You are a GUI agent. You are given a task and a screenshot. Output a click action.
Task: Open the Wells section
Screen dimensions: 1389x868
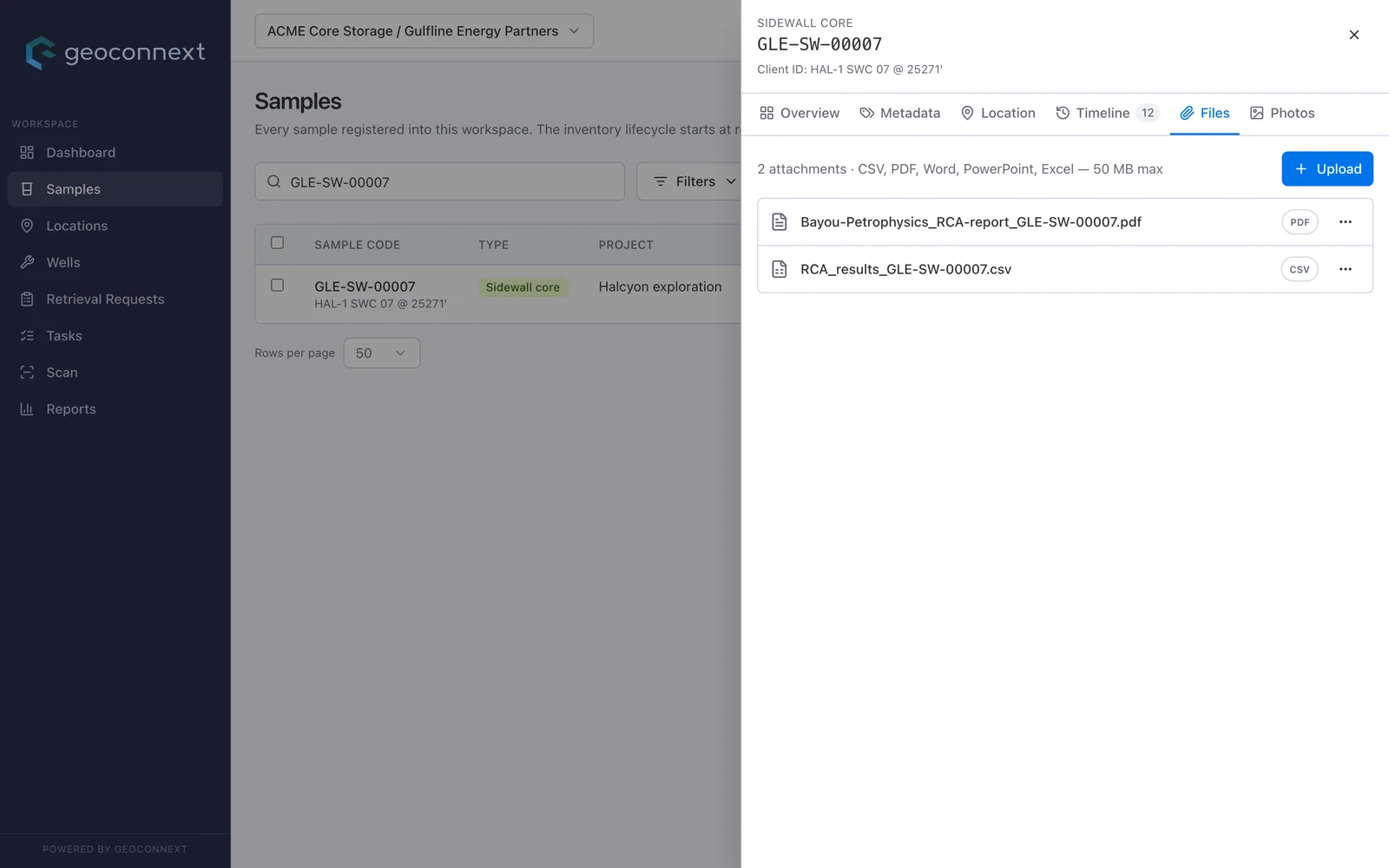(115, 262)
